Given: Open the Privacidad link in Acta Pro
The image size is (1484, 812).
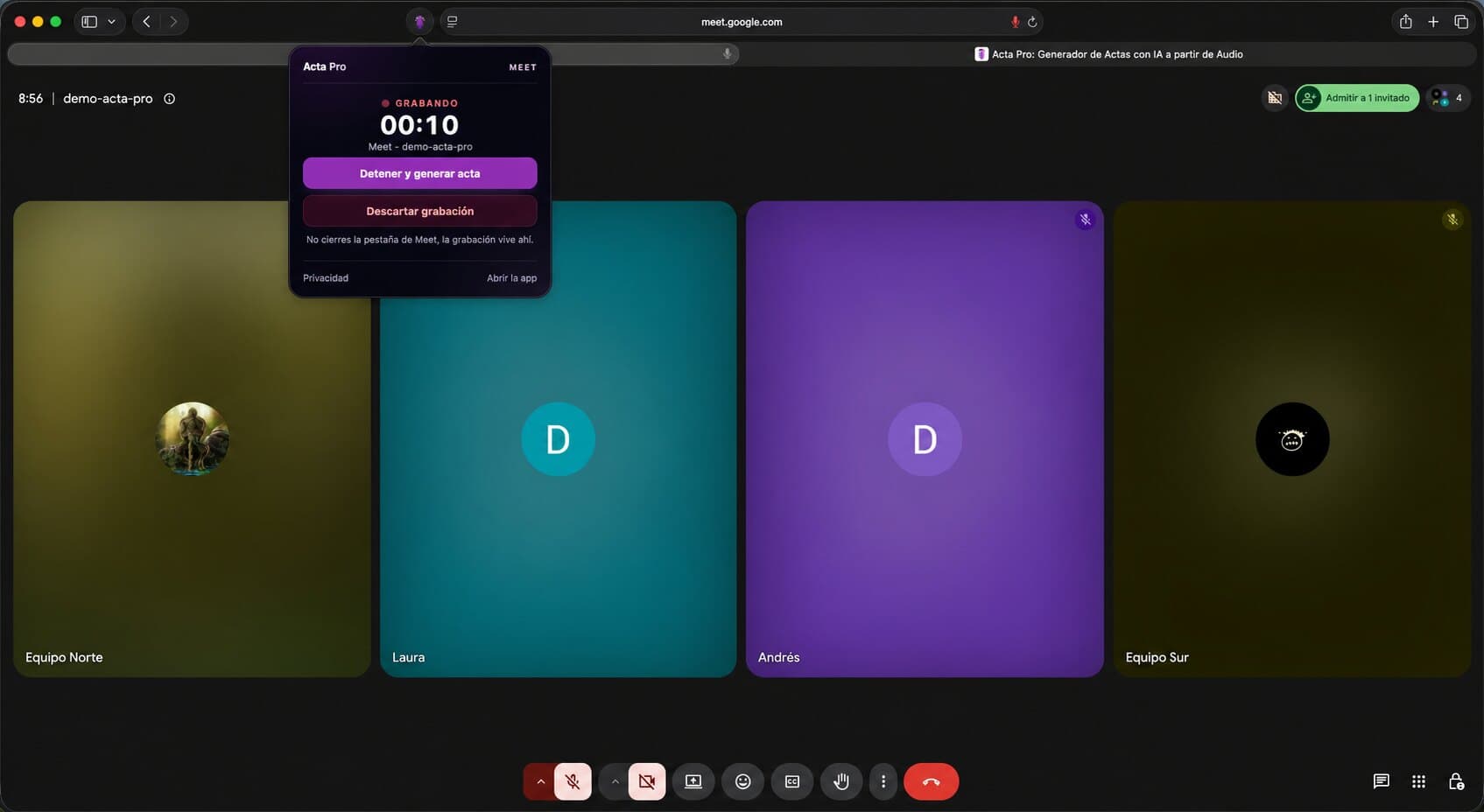Looking at the screenshot, I should 326,278.
